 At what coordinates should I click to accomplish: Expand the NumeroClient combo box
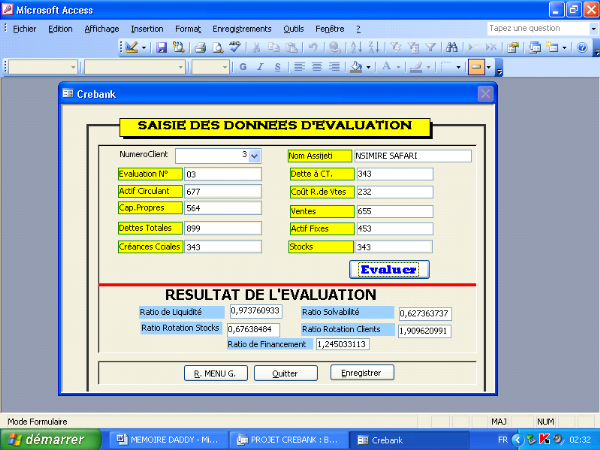click(x=254, y=156)
